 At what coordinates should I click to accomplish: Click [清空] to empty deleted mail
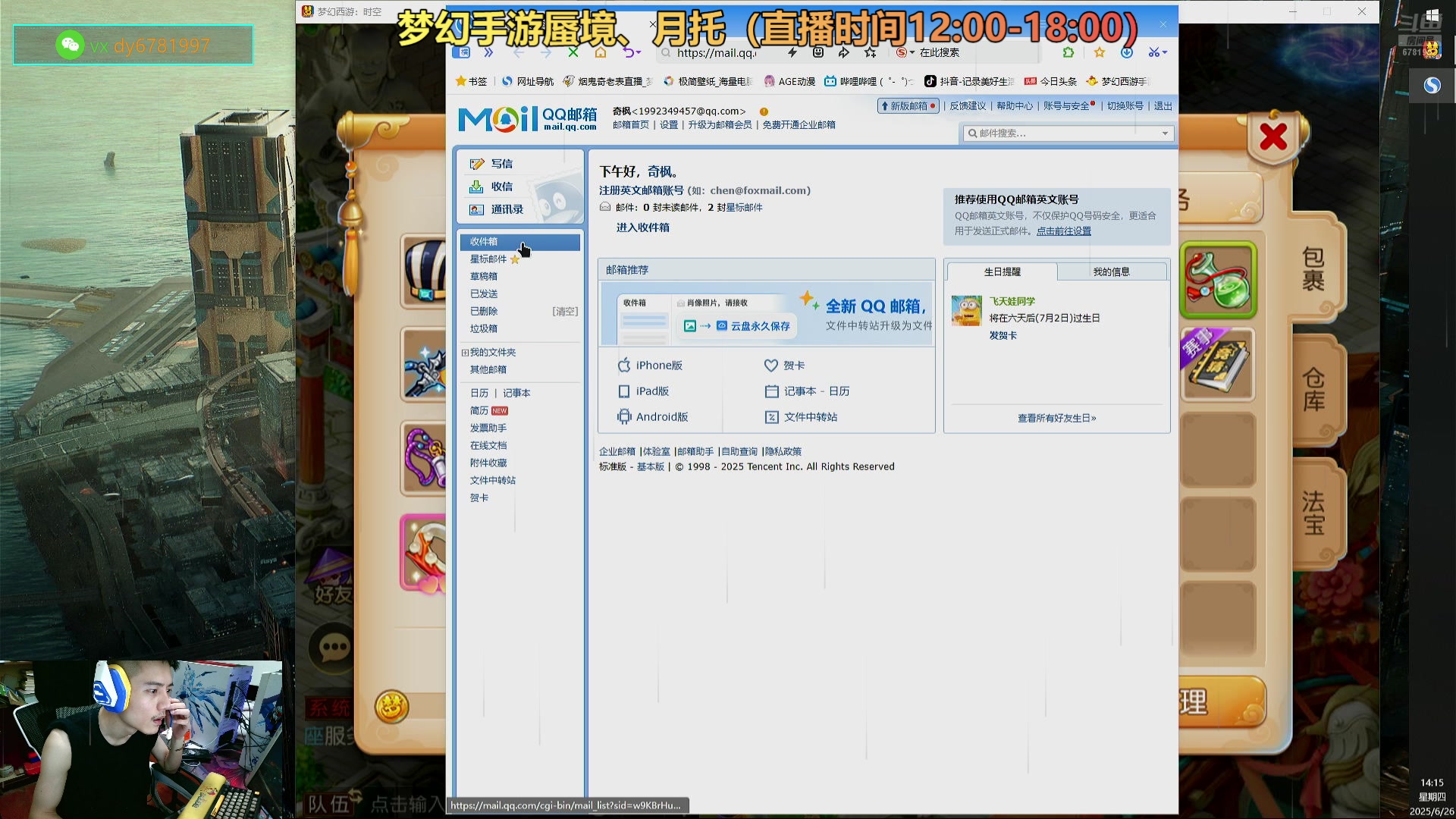pyautogui.click(x=565, y=312)
